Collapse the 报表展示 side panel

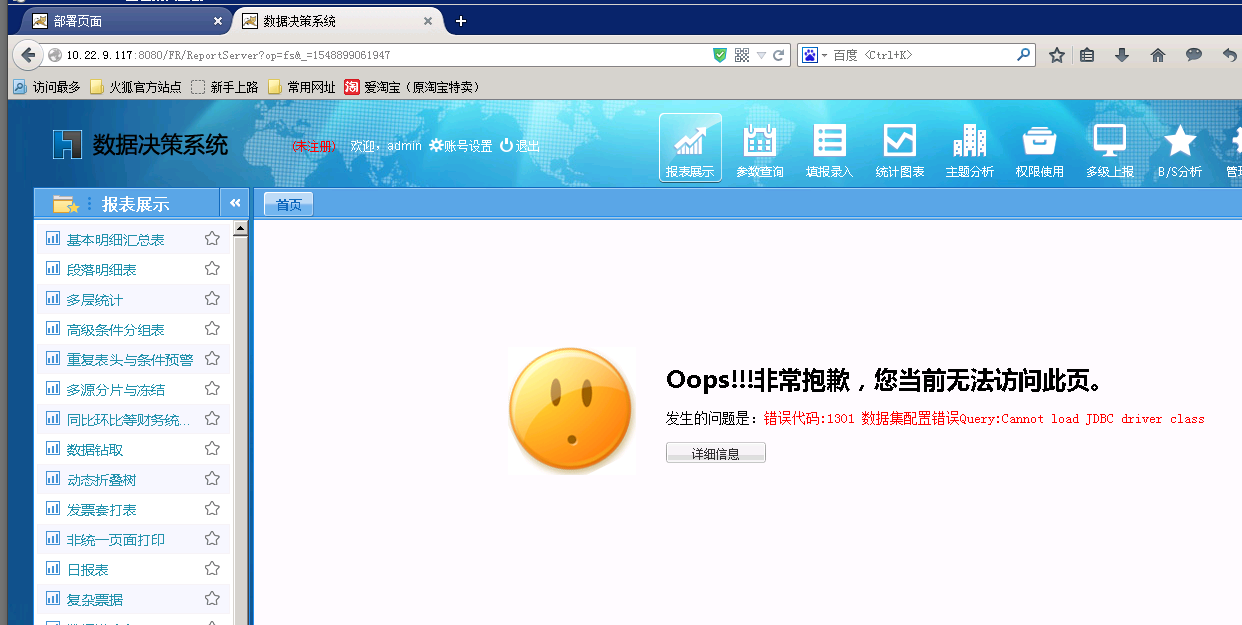[235, 203]
